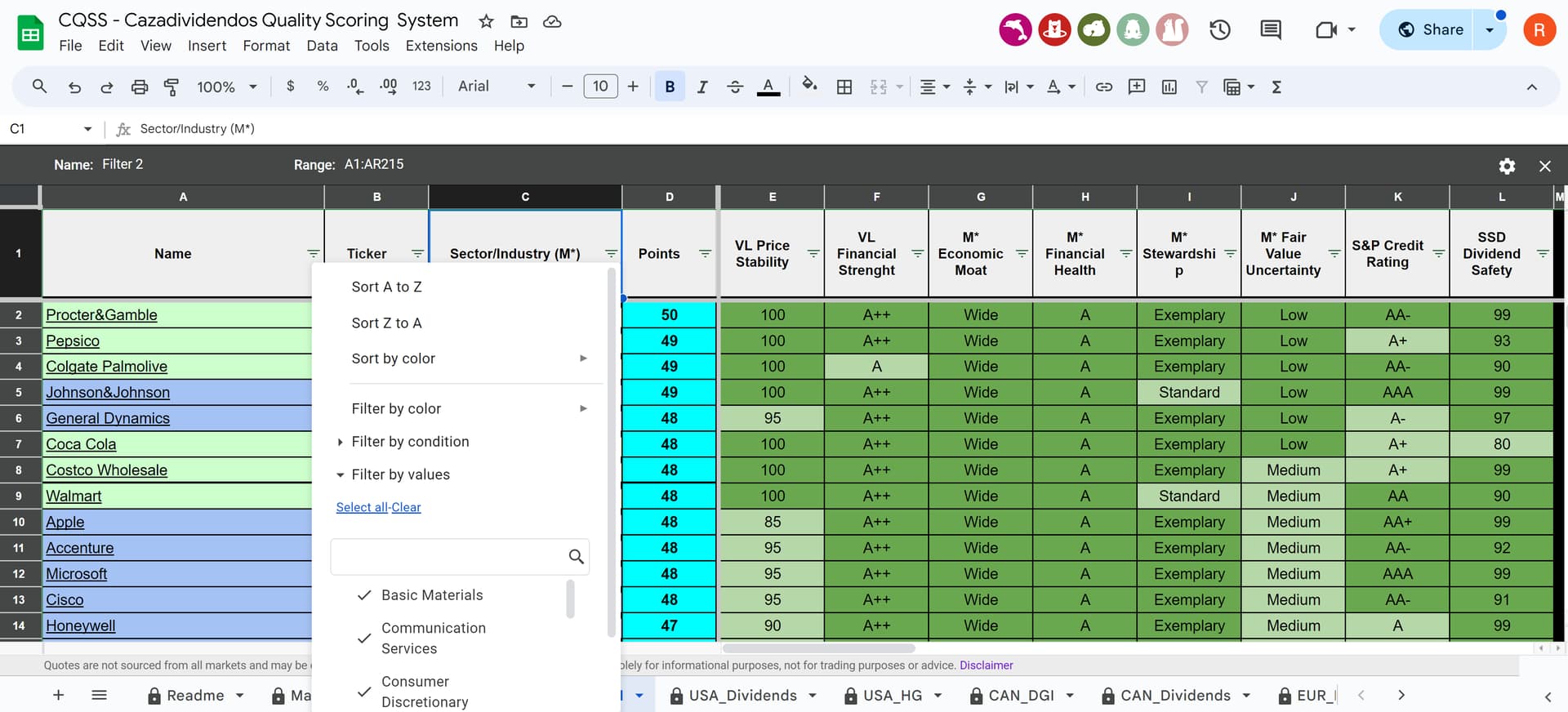The height and width of the screenshot is (712, 1568).
Task: Decrease decimal places
Action: [355, 86]
